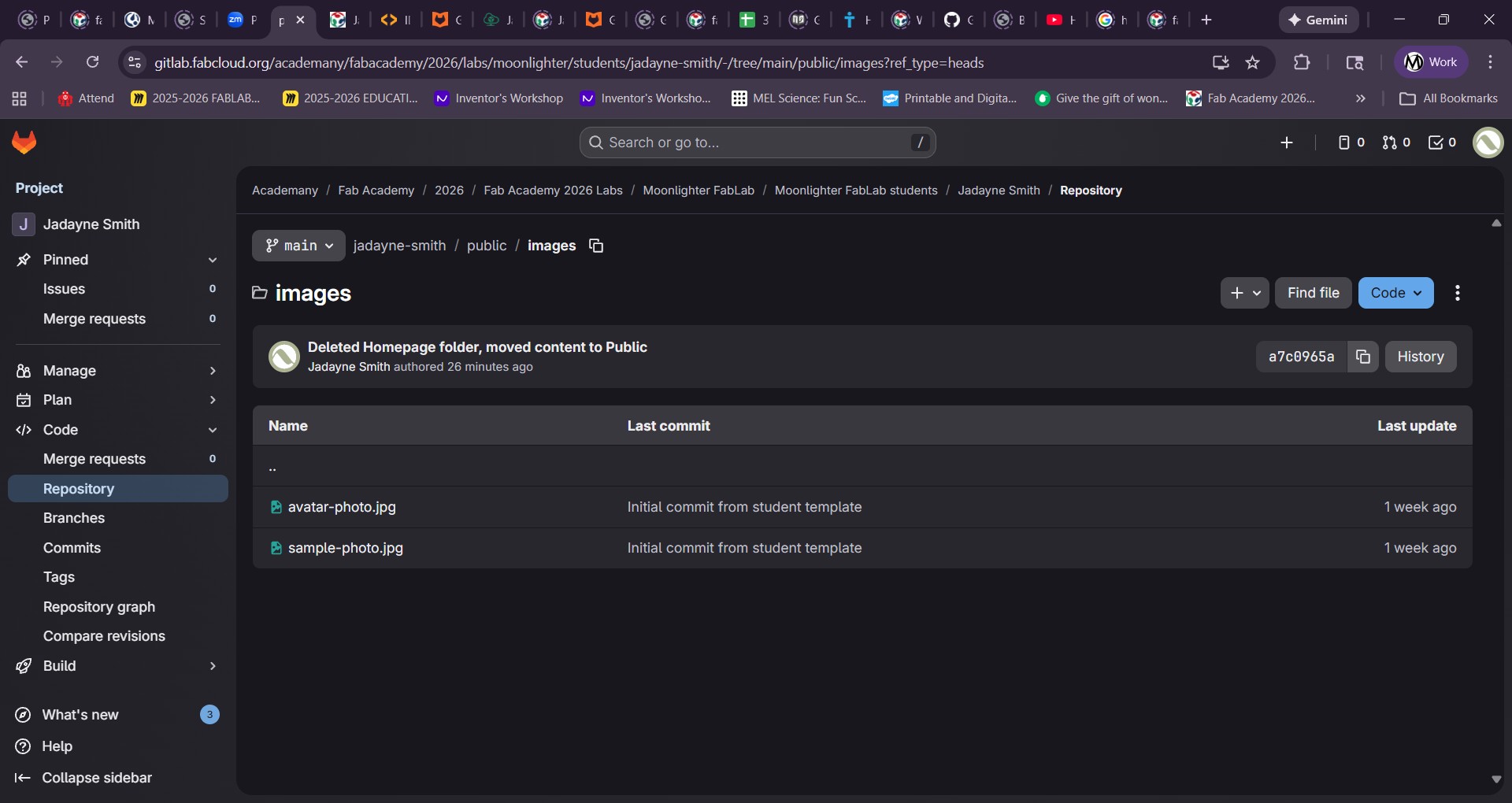Open the sample-photo.jpg file link

coord(345,547)
